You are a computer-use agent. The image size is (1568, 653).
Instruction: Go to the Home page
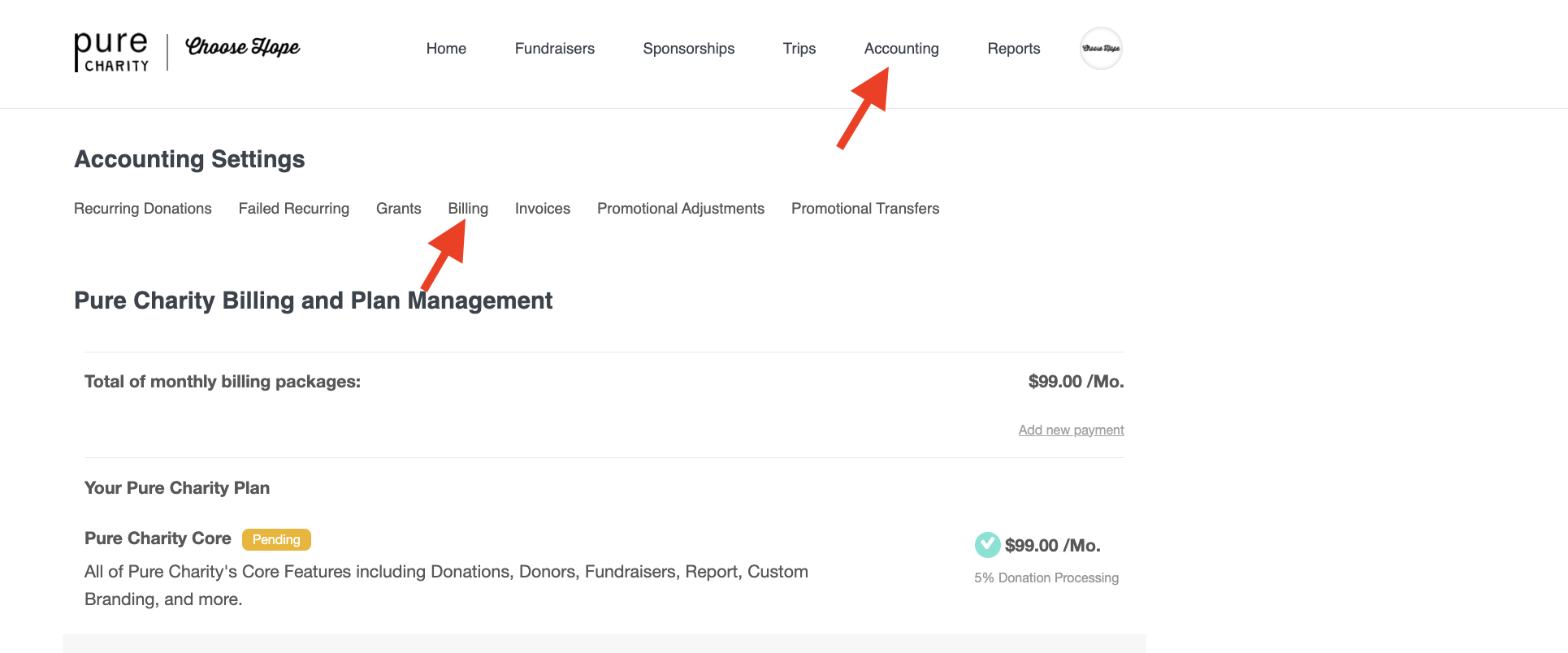point(446,49)
